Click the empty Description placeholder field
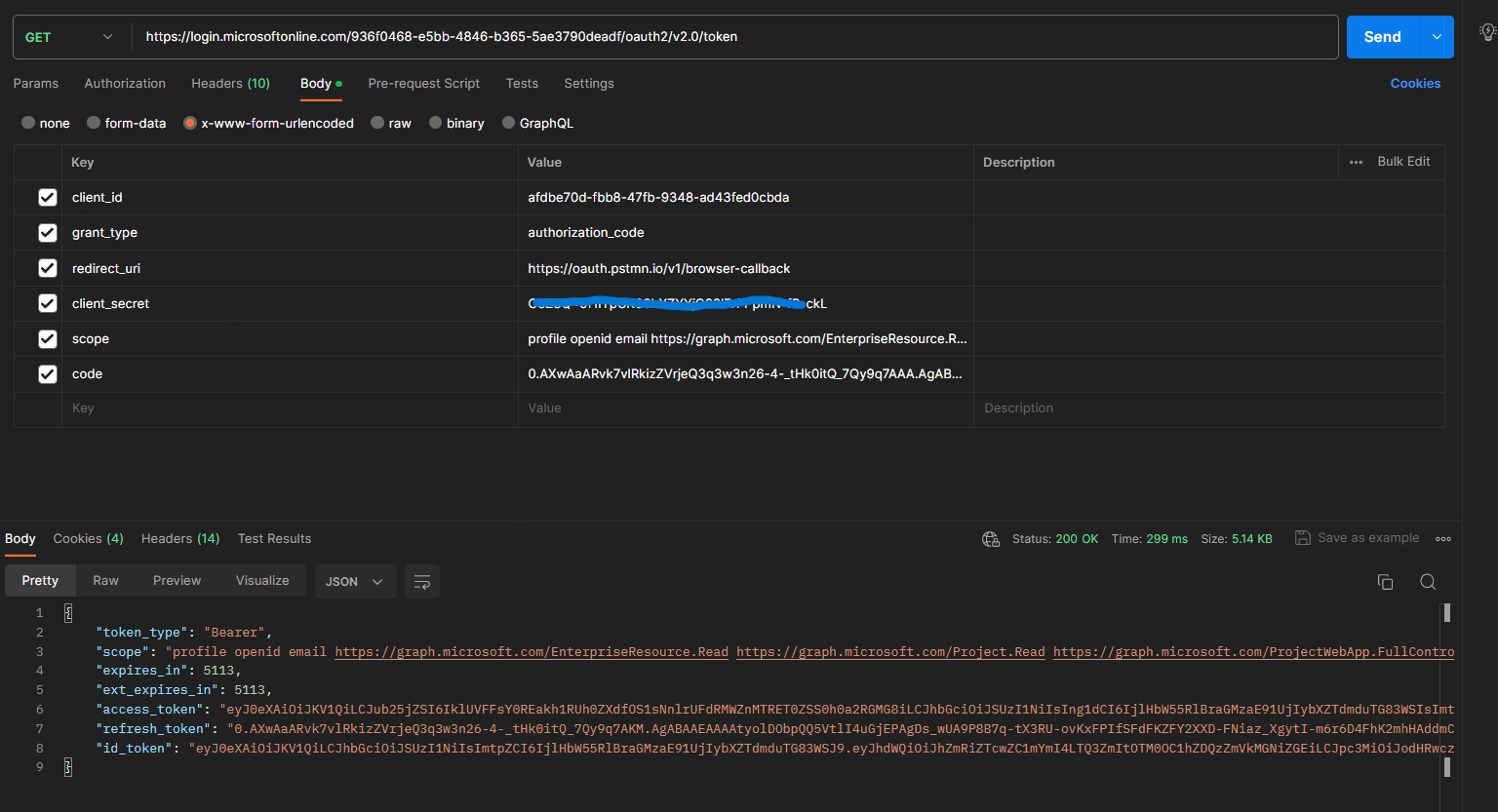1498x812 pixels. pyautogui.click(x=1208, y=409)
